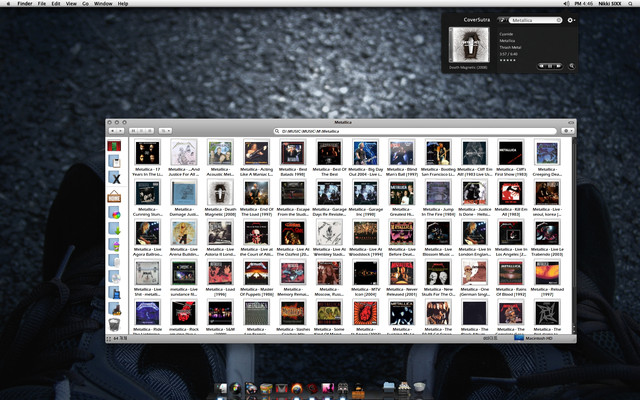Open the Window menu
The image size is (640, 400).
pyautogui.click(x=103, y=4)
